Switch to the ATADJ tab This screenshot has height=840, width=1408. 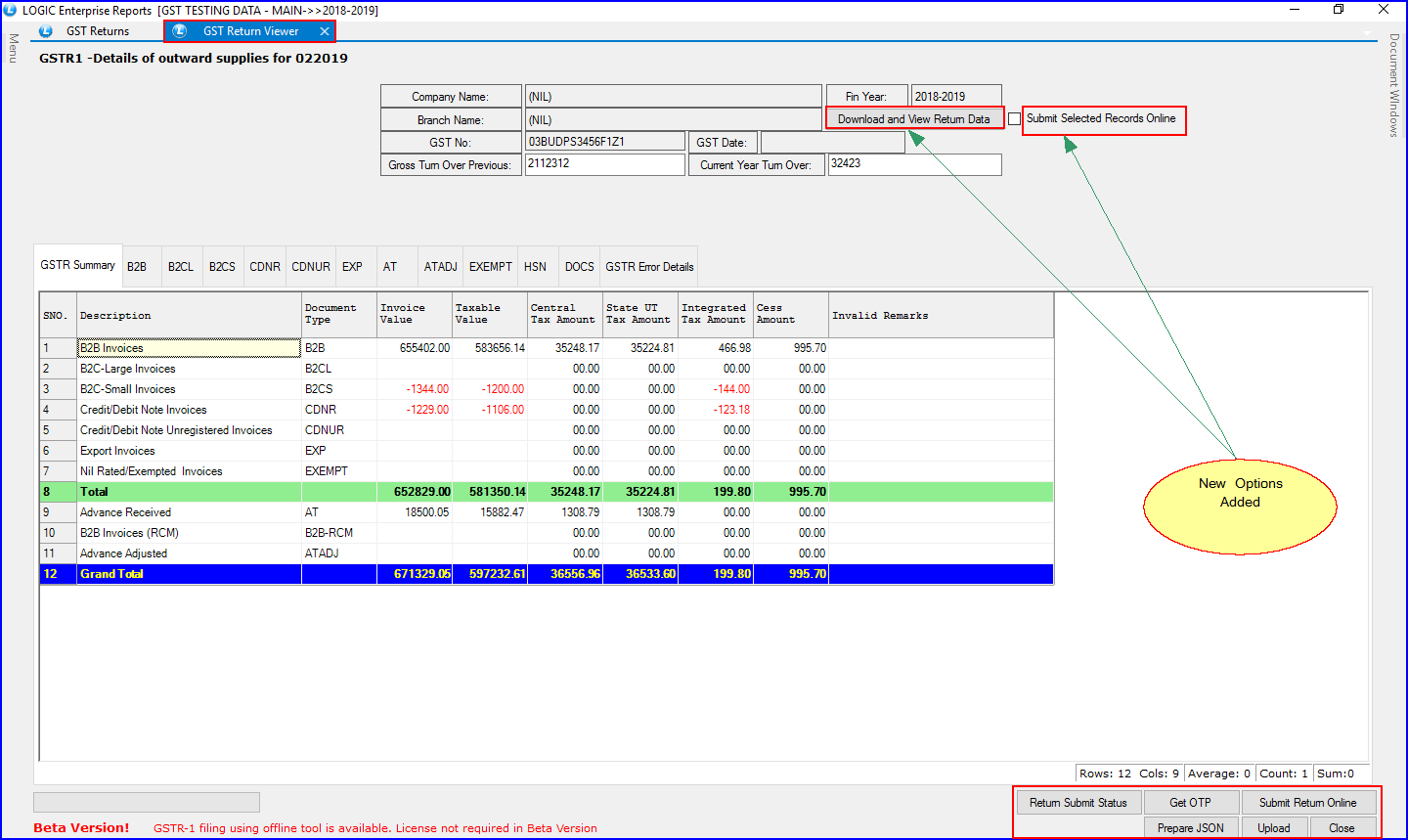click(440, 267)
